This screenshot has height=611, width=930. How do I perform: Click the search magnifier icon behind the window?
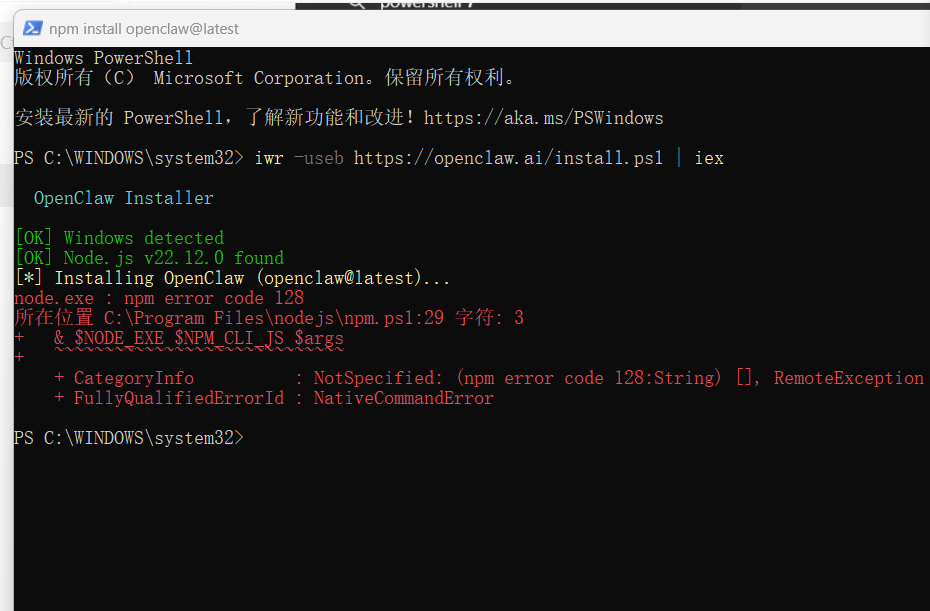coord(357,5)
